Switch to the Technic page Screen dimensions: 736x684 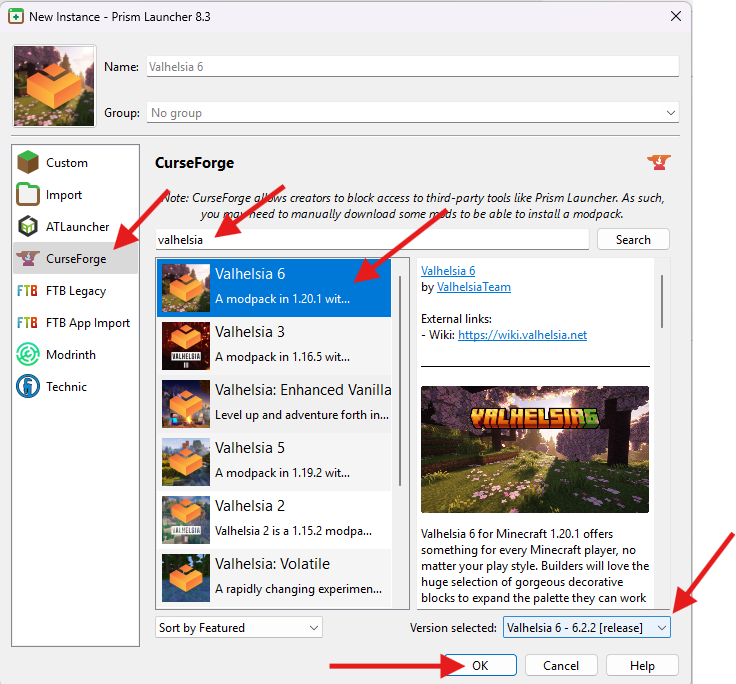click(x=75, y=386)
